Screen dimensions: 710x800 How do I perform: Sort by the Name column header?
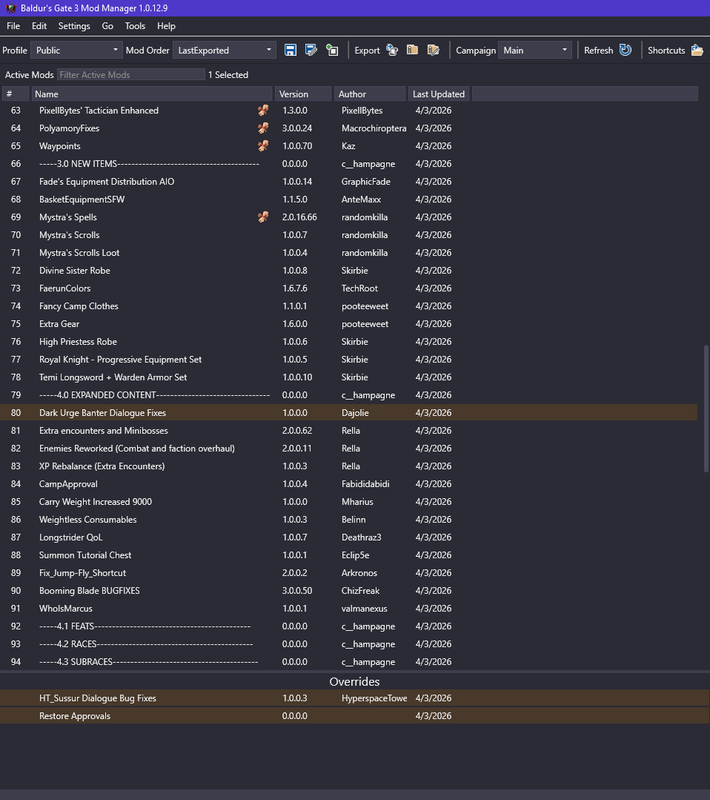(x=152, y=94)
